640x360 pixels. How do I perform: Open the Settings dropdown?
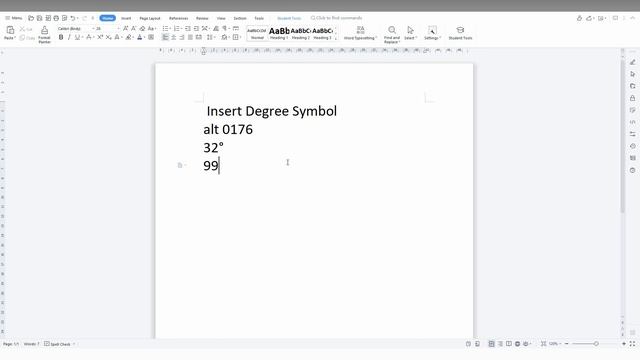(432, 33)
